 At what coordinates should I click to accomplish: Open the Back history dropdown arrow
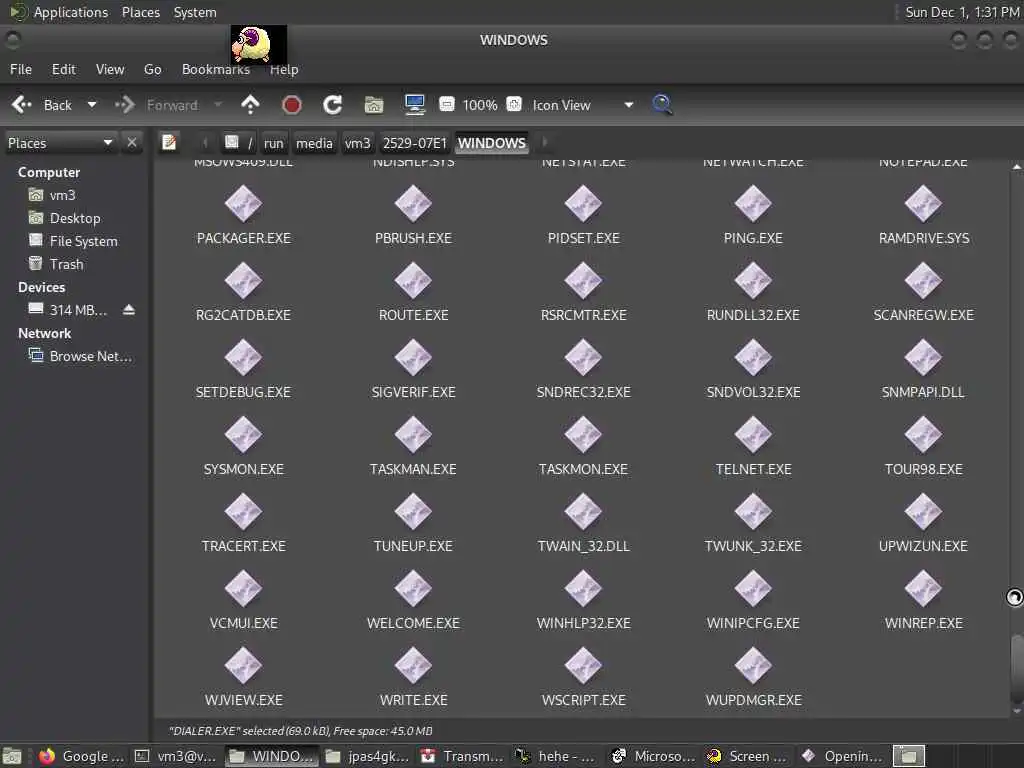pos(92,104)
